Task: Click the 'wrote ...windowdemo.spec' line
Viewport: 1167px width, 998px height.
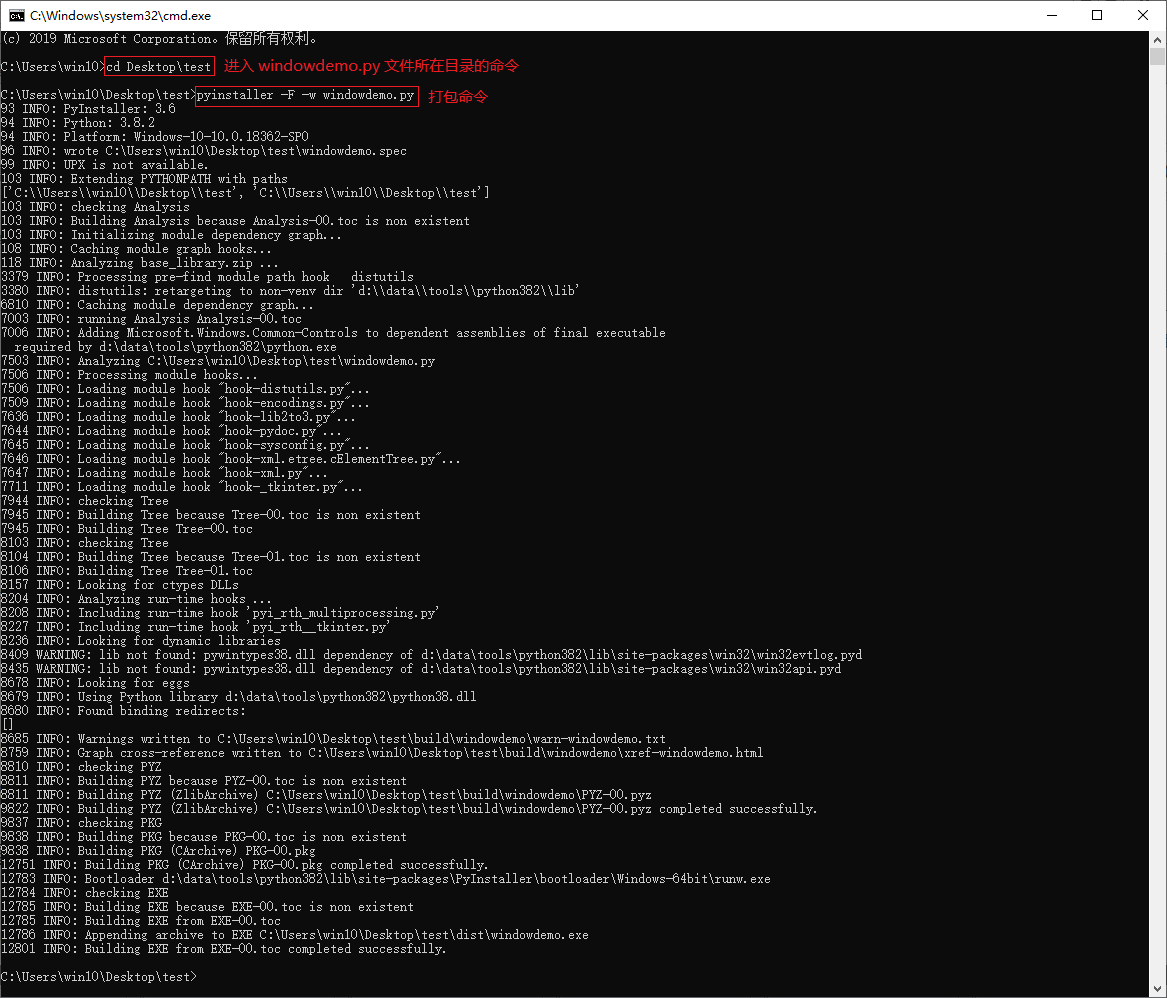Action: 204,151
